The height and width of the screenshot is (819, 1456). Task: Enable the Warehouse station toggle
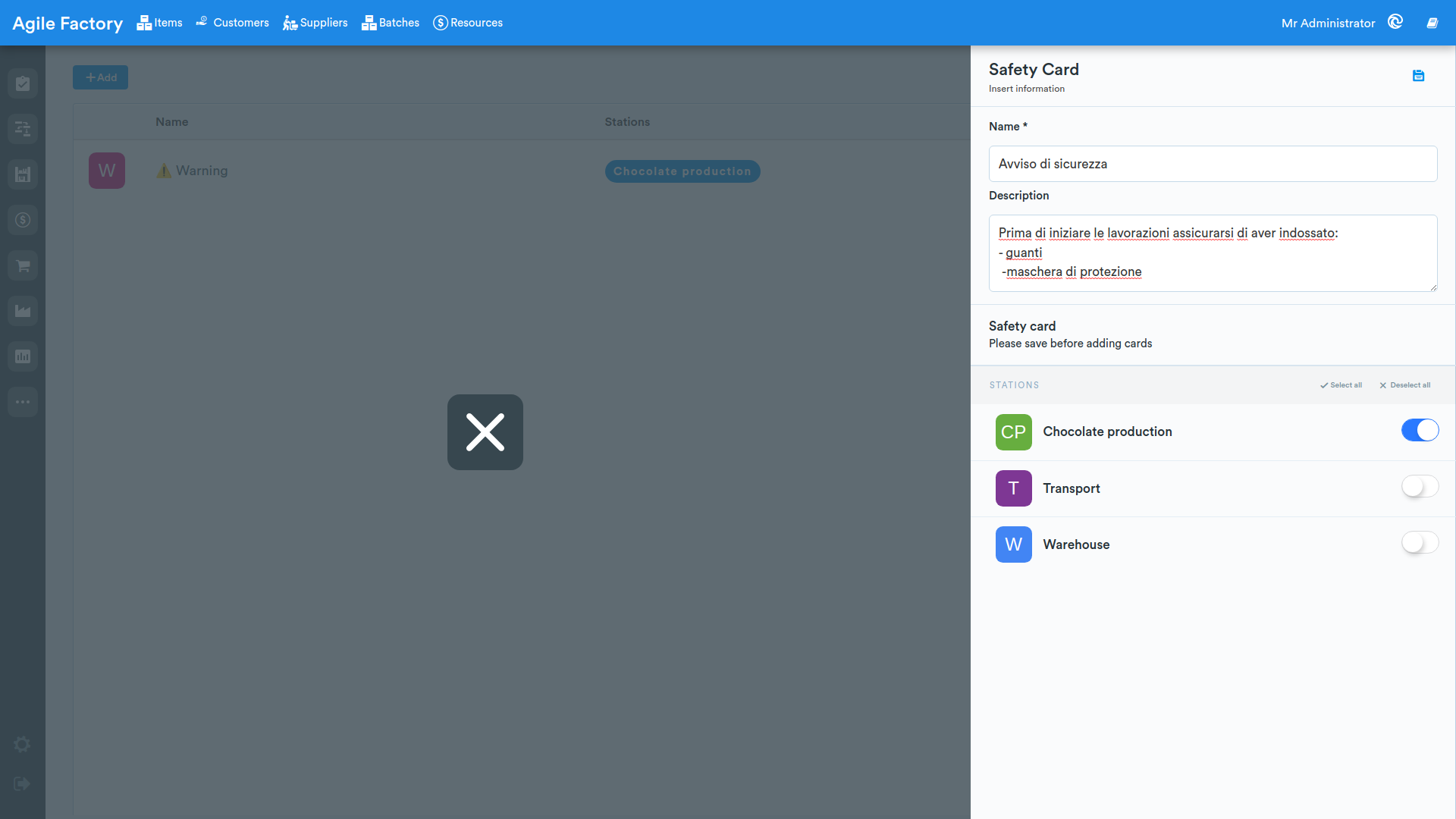(1420, 542)
